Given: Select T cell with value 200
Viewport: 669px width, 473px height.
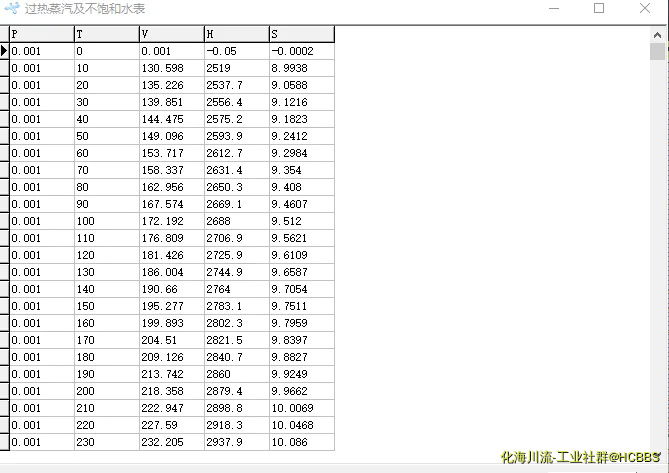Looking at the screenshot, I should [107, 391].
